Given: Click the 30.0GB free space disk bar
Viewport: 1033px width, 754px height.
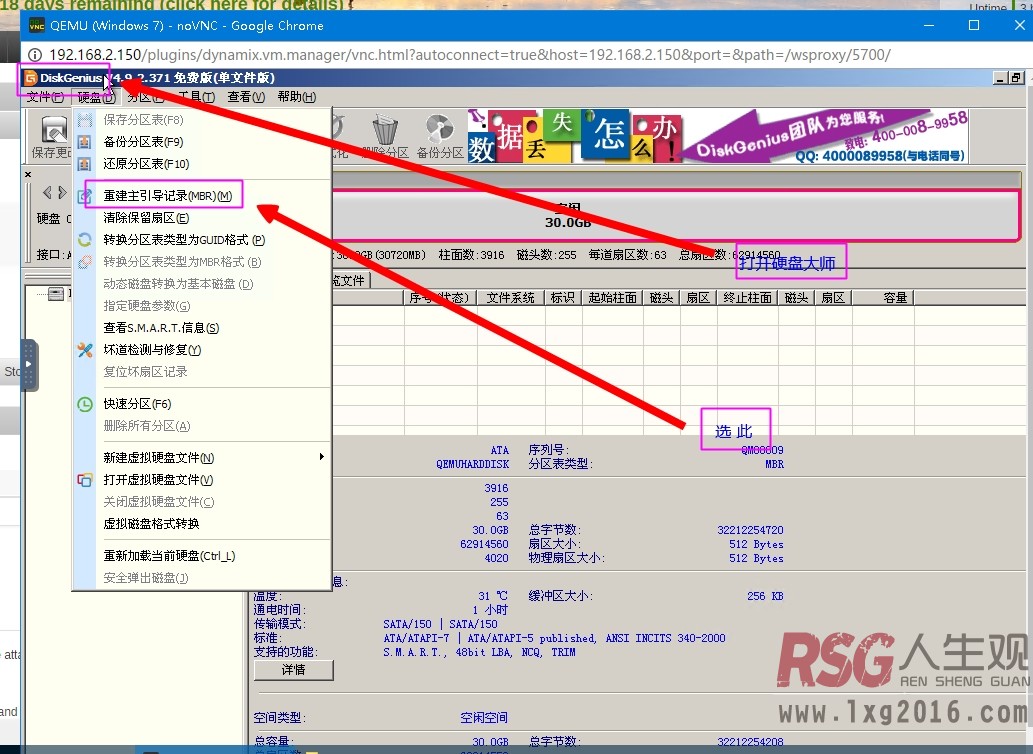Looking at the screenshot, I should click(x=676, y=216).
